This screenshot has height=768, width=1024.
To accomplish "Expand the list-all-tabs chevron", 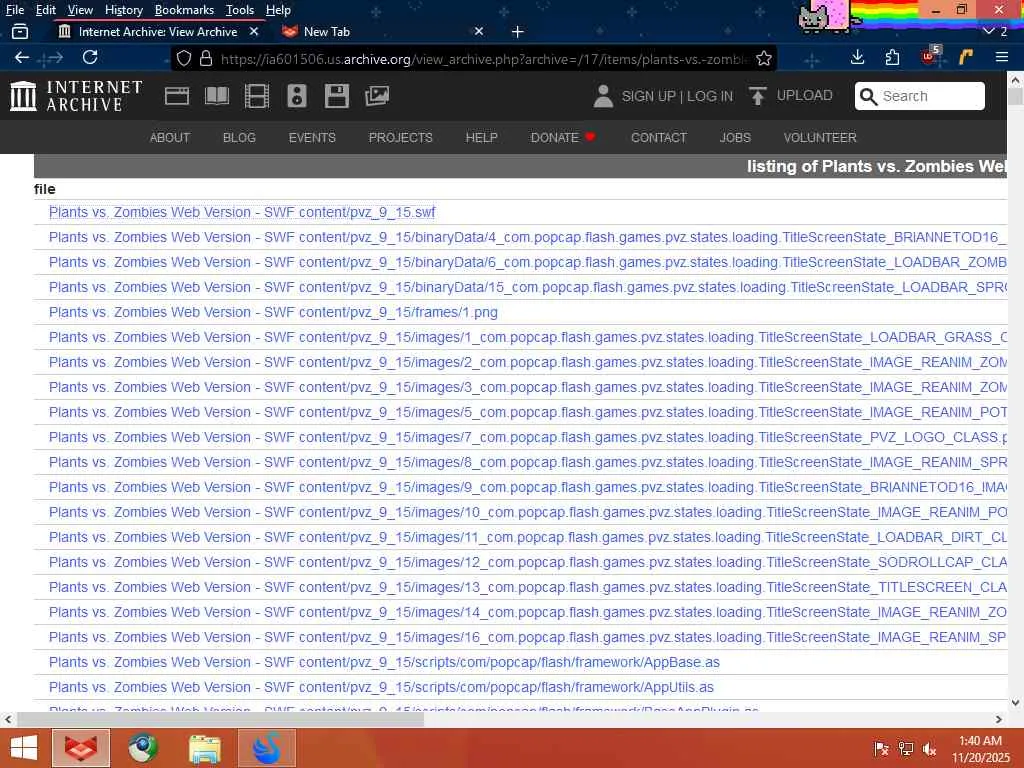I will 989,31.
